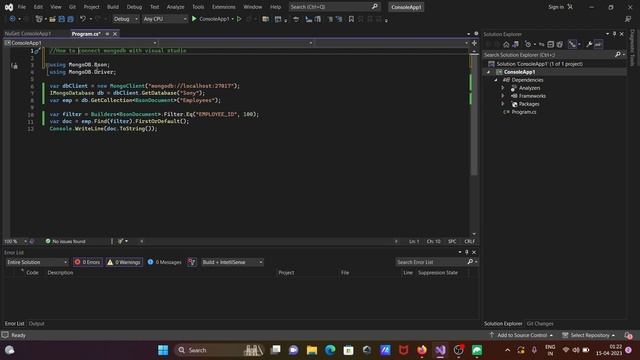Toggle Preview Selected Items in Solution Explorer
The width and height of the screenshot is (640, 360).
[598, 44]
